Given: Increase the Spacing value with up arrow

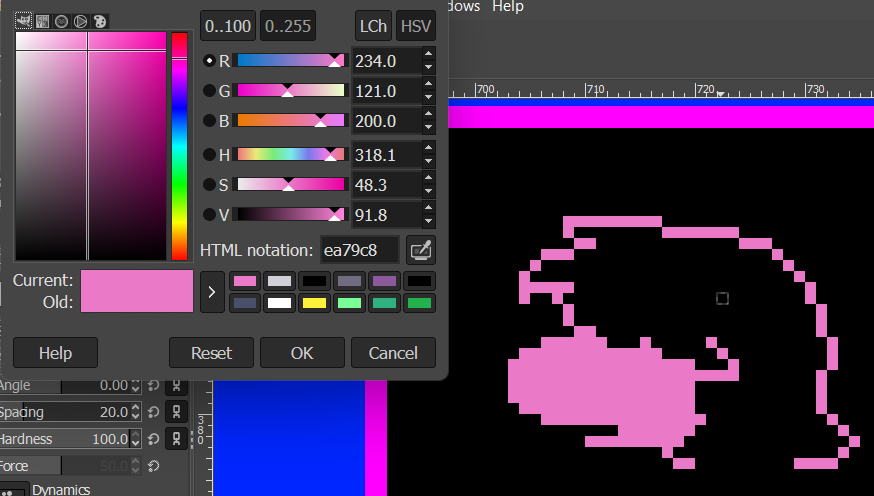Looking at the screenshot, I should (135, 408).
